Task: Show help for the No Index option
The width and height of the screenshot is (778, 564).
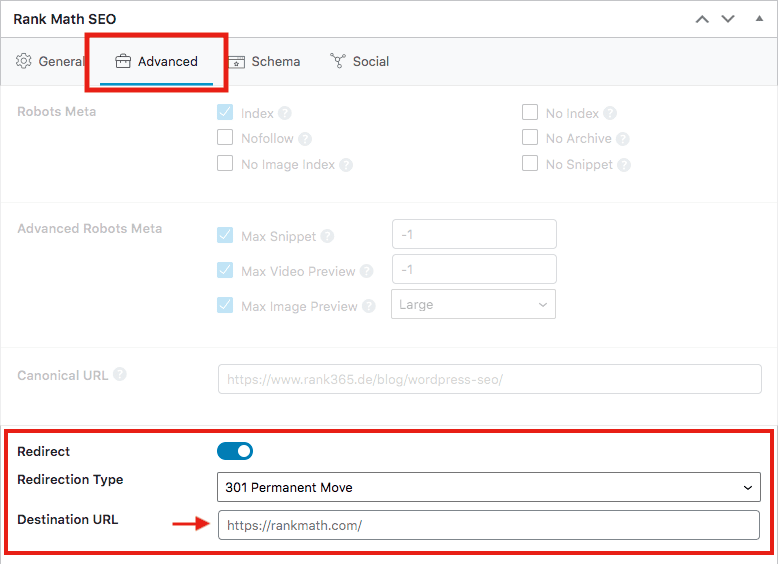Action: point(610,114)
